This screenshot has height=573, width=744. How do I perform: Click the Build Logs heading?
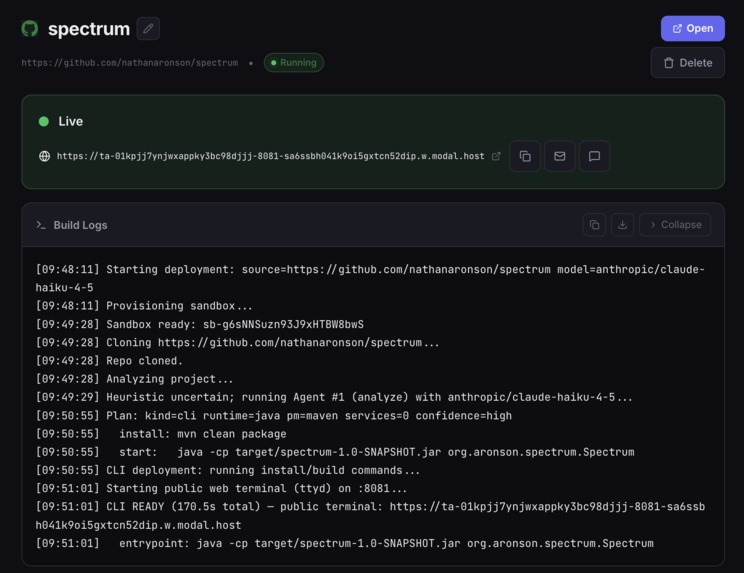pyautogui.click(x=80, y=225)
